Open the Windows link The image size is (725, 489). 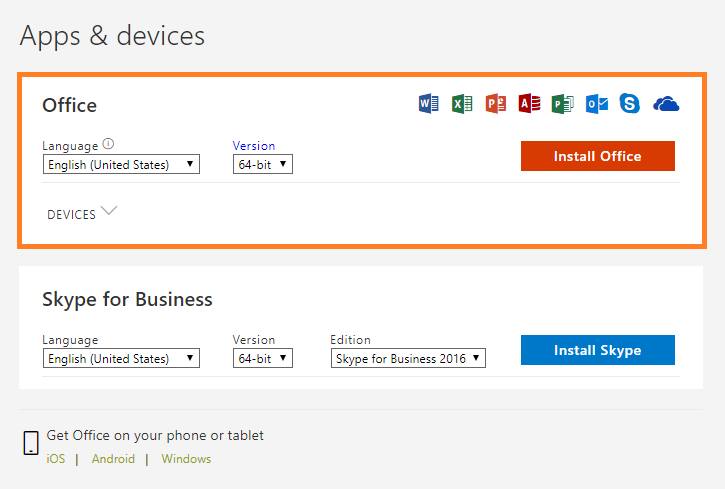[186, 459]
